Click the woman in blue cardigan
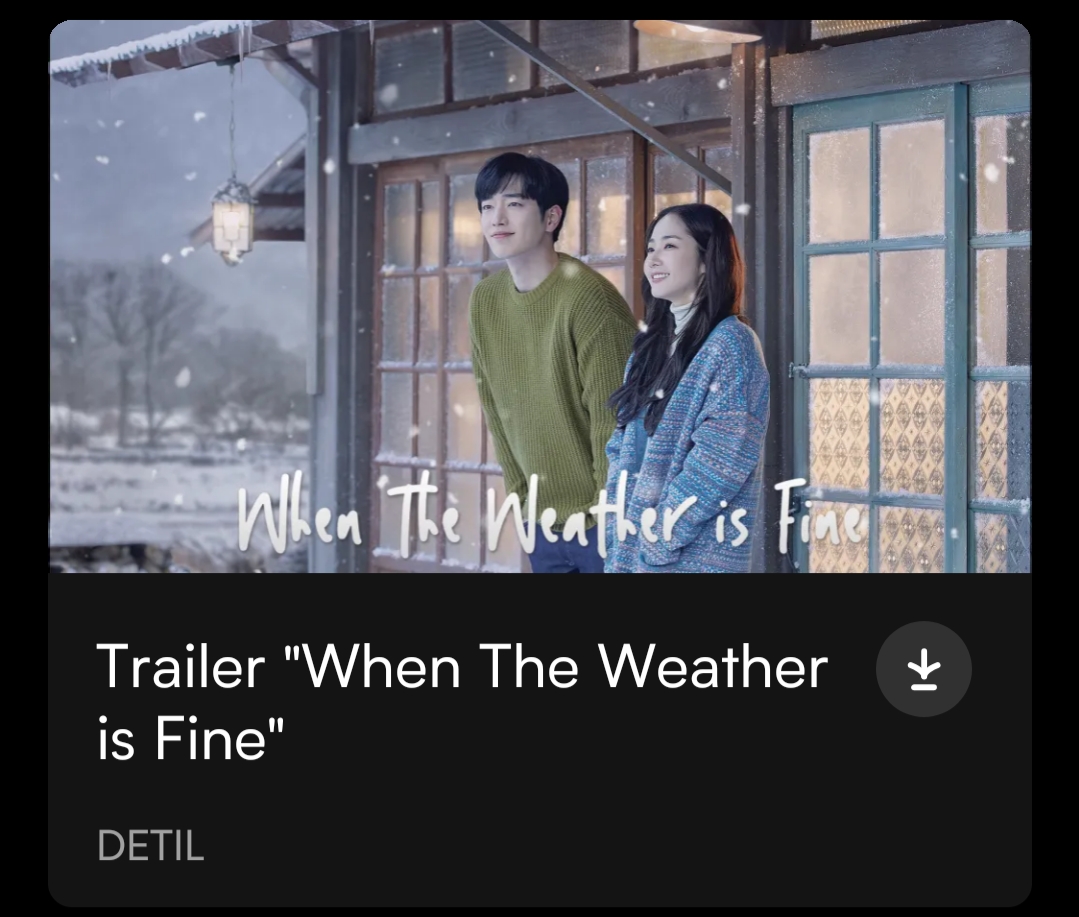This screenshot has height=917, width=1079. pyautogui.click(x=688, y=392)
